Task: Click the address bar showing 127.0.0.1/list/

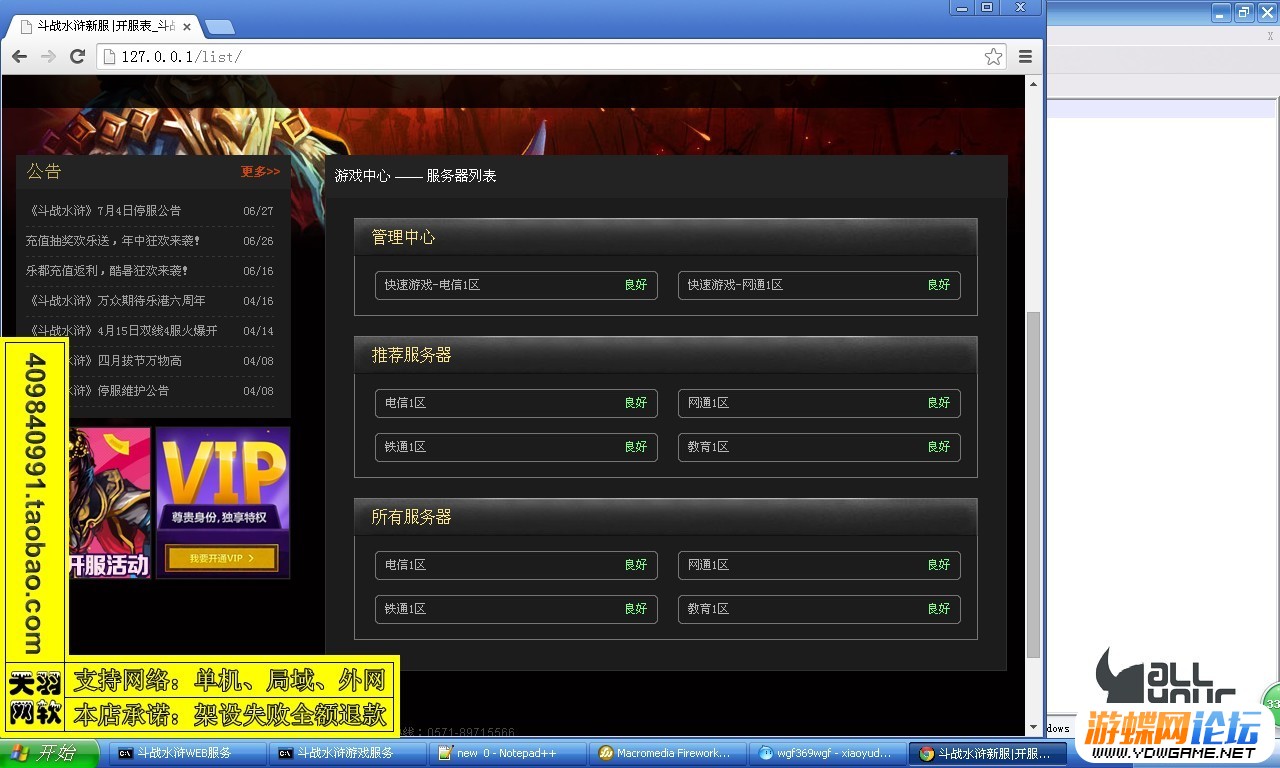Action: pos(550,57)
